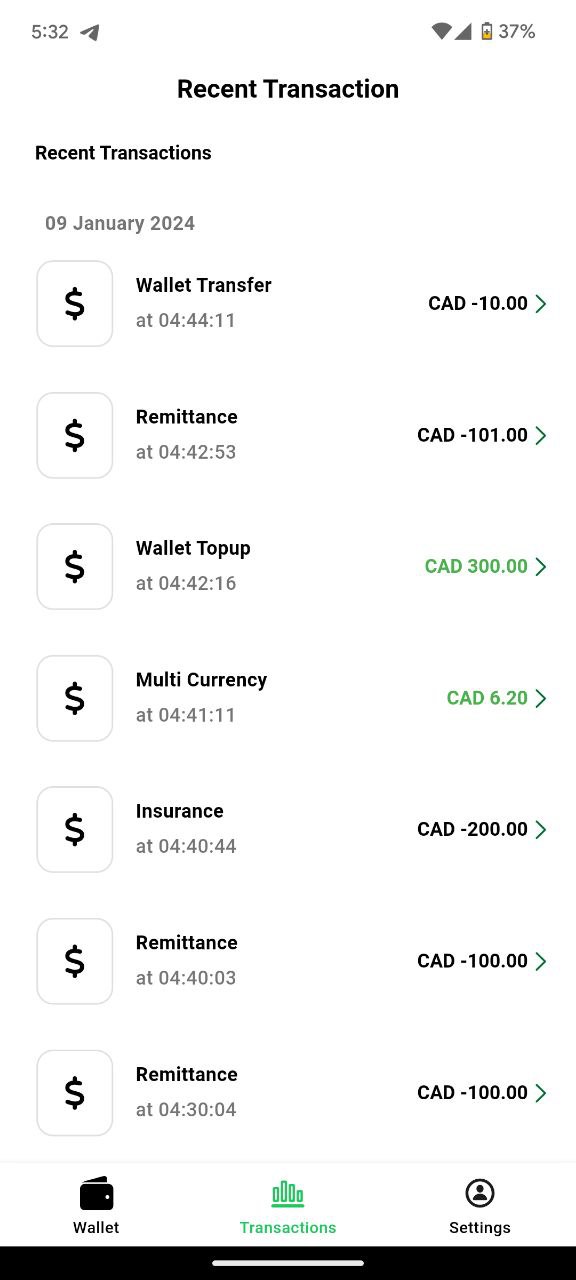The height and width of the screenshot is (1280, 576).
Task: Open the Remittance transaction at 04:30:04
Action: [288, 1092]
